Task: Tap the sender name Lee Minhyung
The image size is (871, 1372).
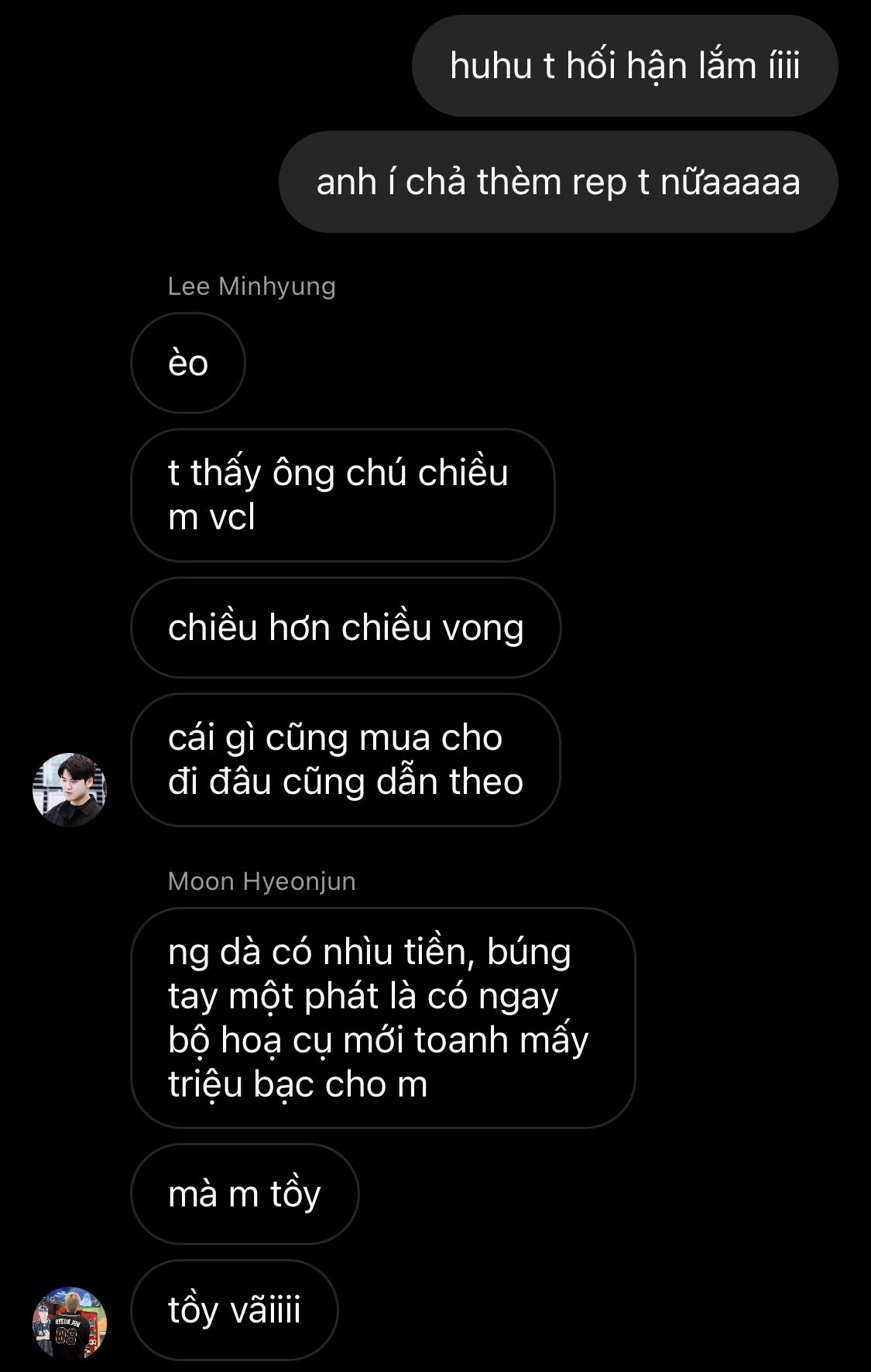Action: coord(252,286)
